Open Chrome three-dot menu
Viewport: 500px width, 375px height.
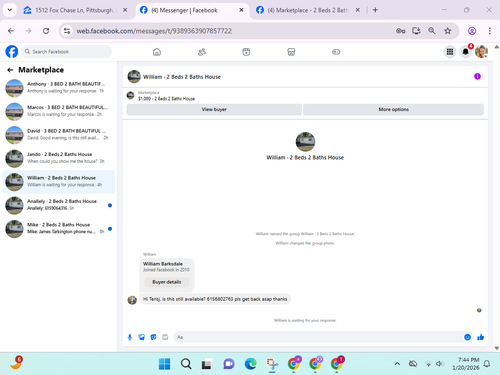tap(489, 31)
